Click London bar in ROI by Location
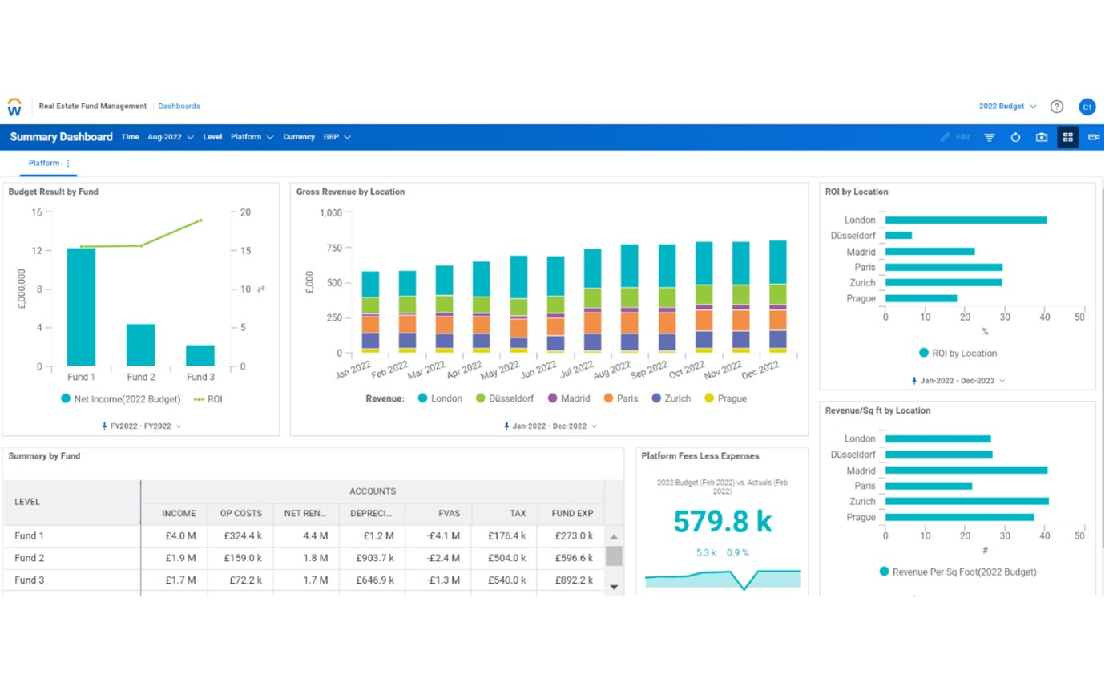Screen dimensions: 1104x690 click(x=966, y=220)
